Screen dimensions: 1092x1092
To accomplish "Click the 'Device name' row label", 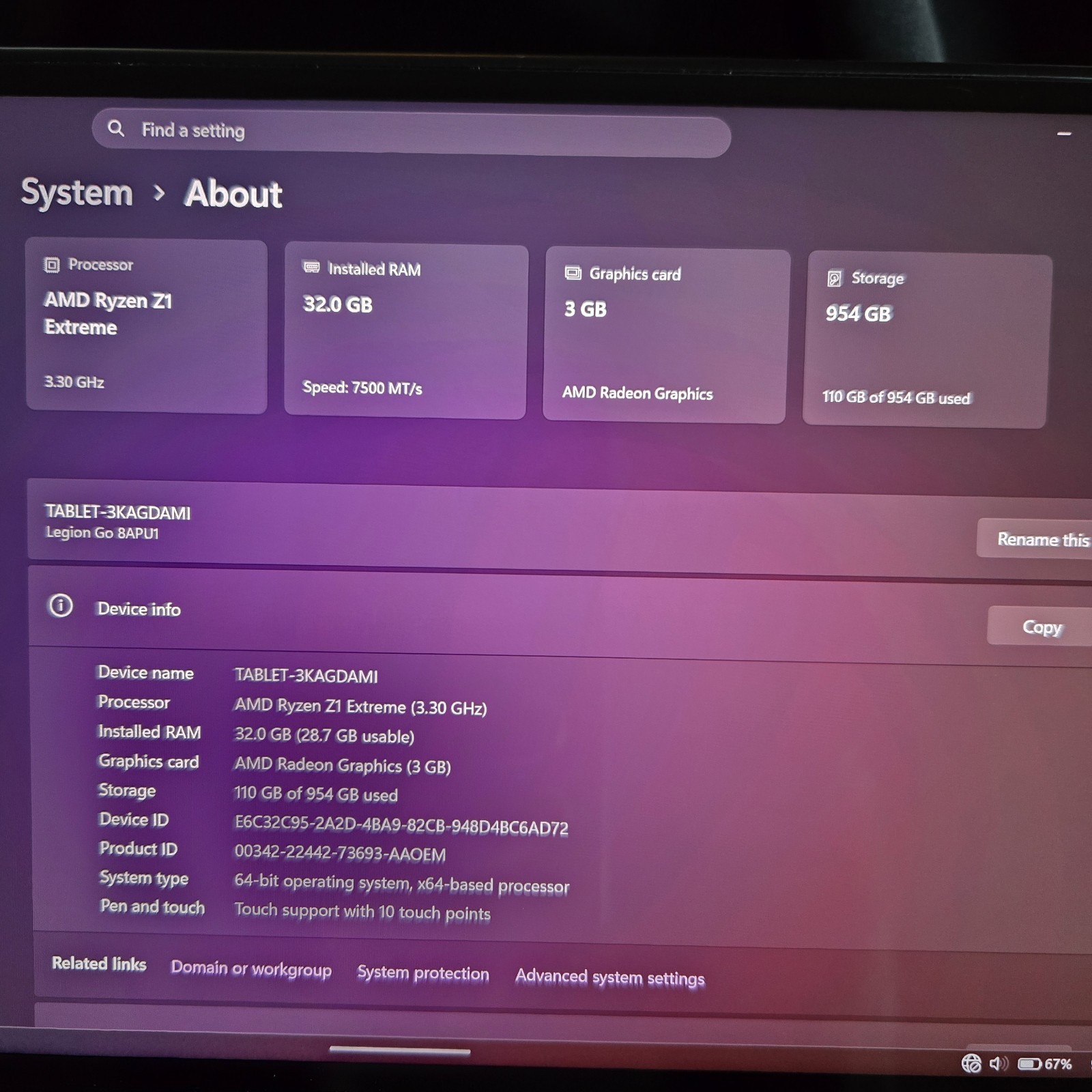I will click(x=146, y=672).
